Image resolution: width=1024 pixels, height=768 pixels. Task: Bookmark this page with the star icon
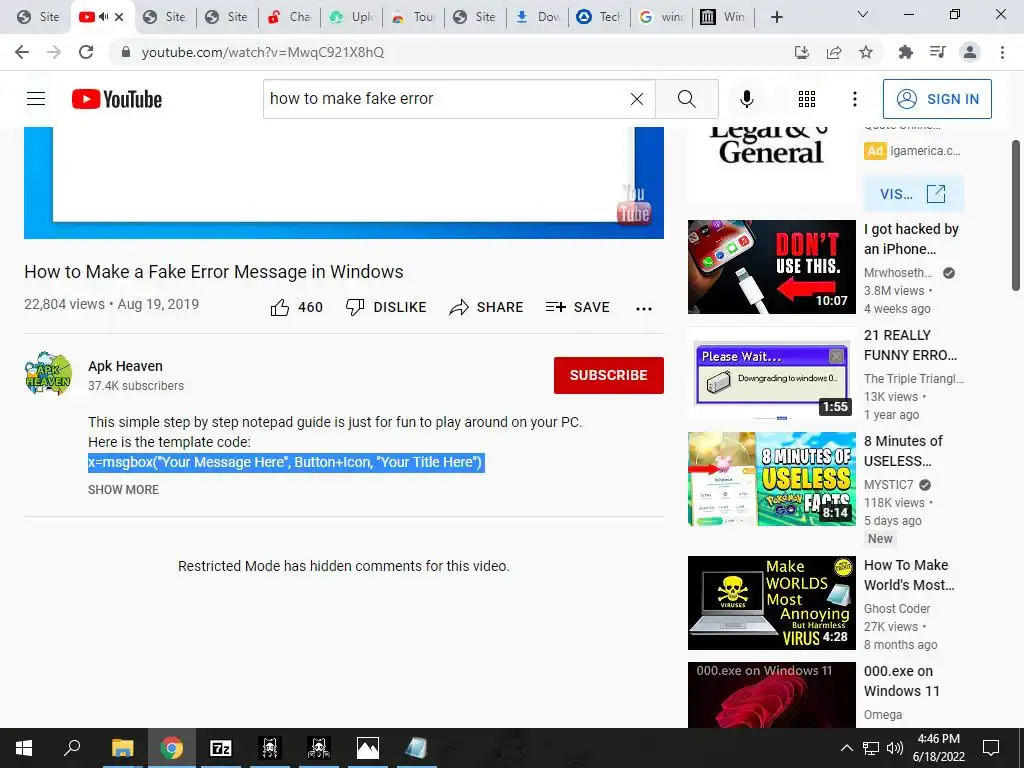pyautogui.click(x=866, y=52)
